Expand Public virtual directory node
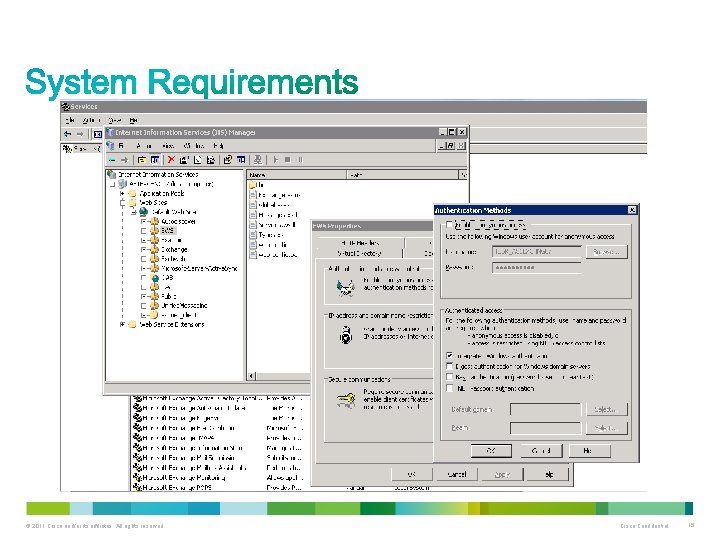Image resolution: width=720 pixels, height=540 pixels. click(x=144, y=296)
